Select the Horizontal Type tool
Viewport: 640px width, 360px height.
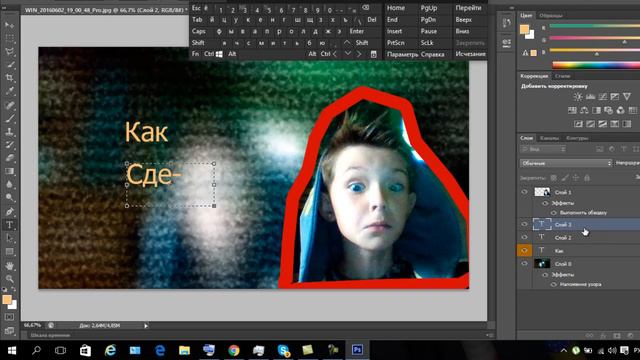tap(9, 224)
